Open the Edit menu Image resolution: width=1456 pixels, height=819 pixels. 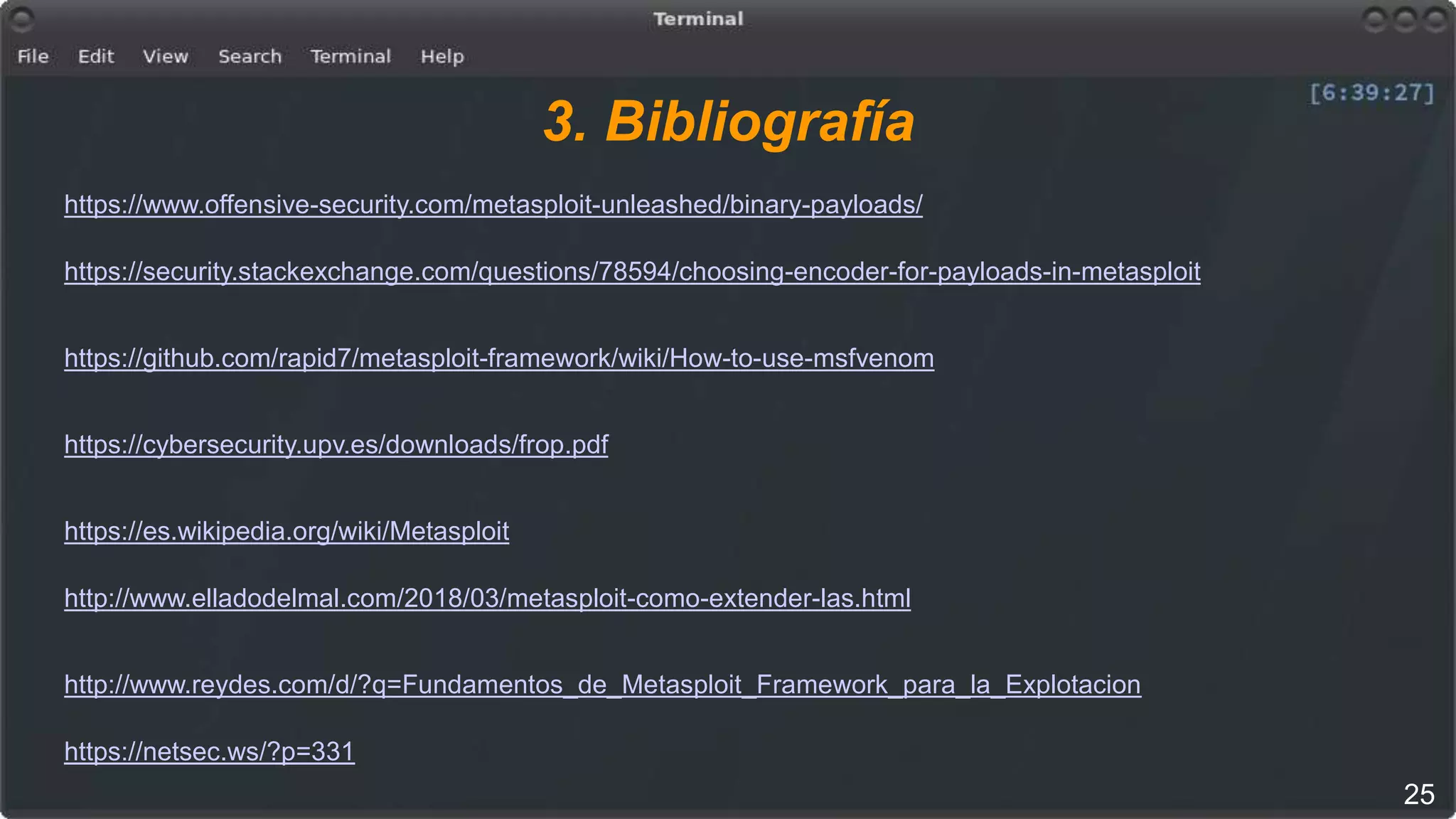coord(96,56)
